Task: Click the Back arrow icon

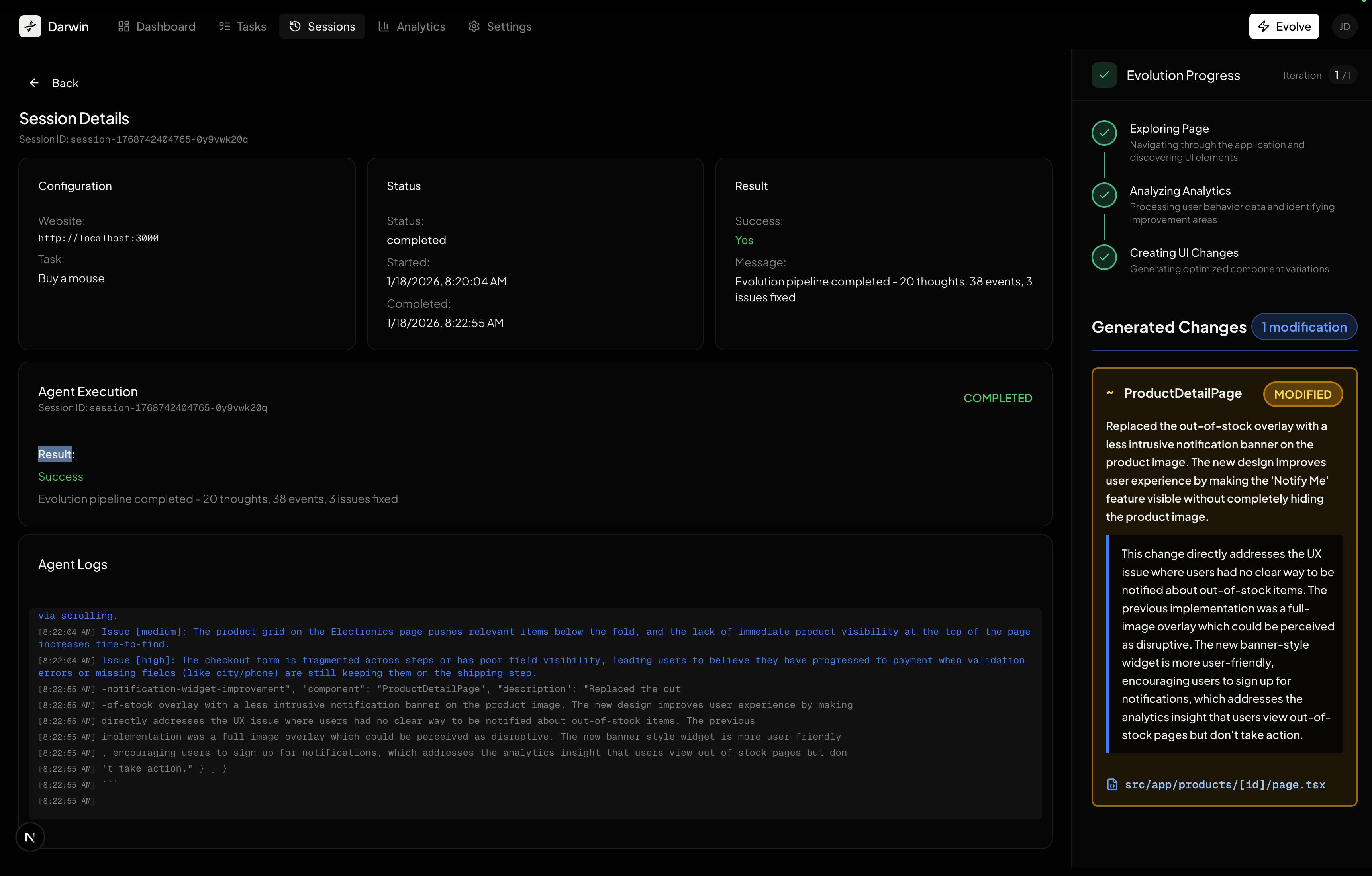Action: coord(34,83)
